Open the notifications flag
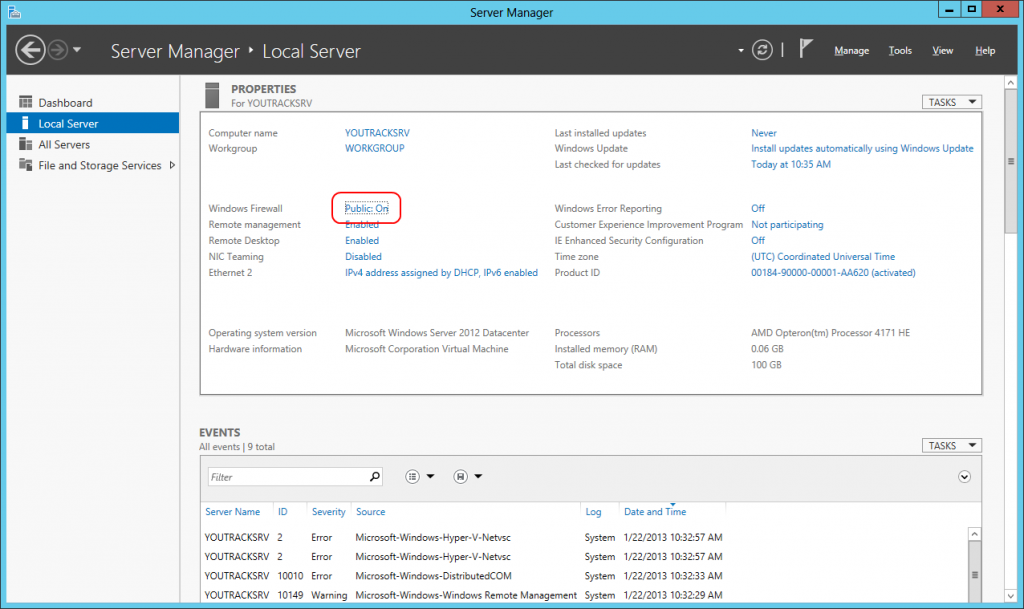Screen dimensions: 1024x609 [x=806, y=49]
